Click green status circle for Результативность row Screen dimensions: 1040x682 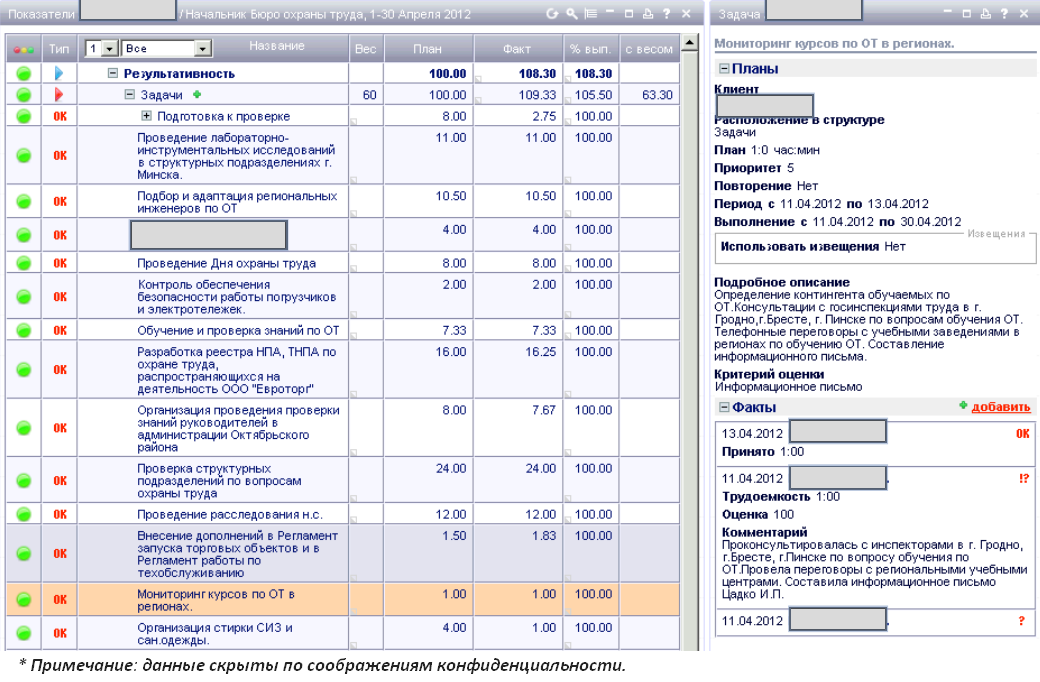(x=23, y=74)
